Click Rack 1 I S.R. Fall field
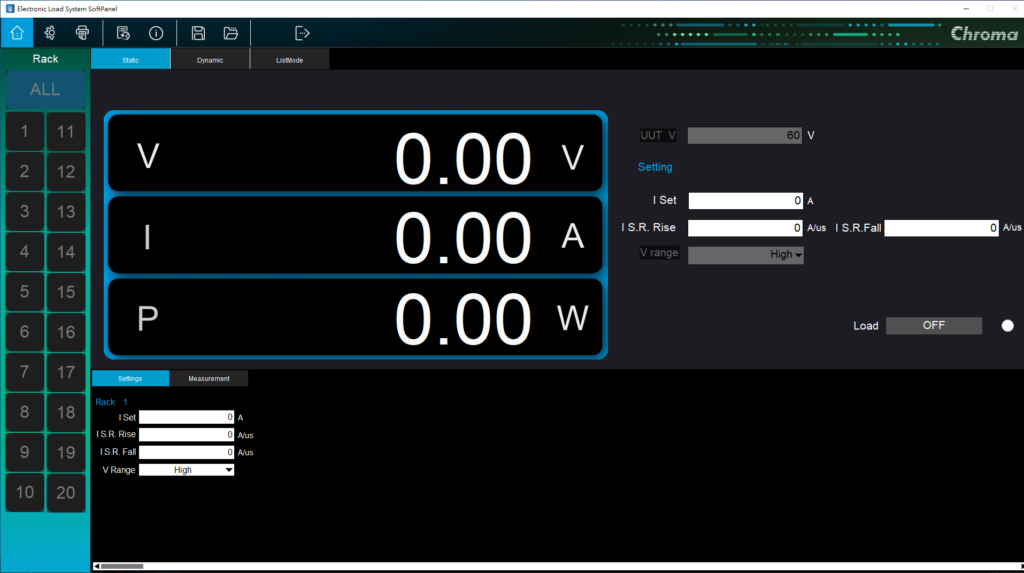The height and width of the screenshot is (573, 1024). pos(187,452)
